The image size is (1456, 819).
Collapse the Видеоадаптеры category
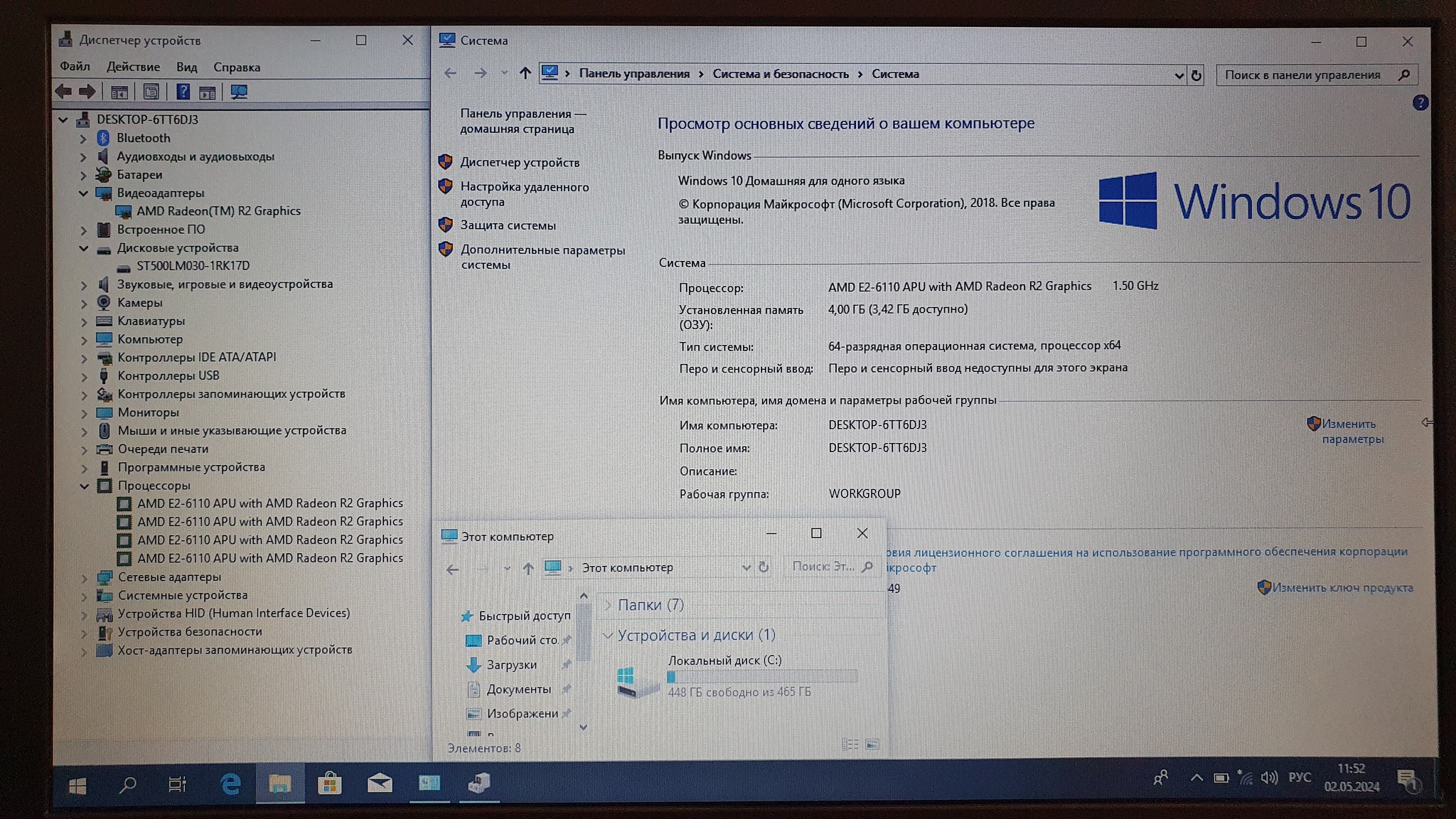pos(84,193)
